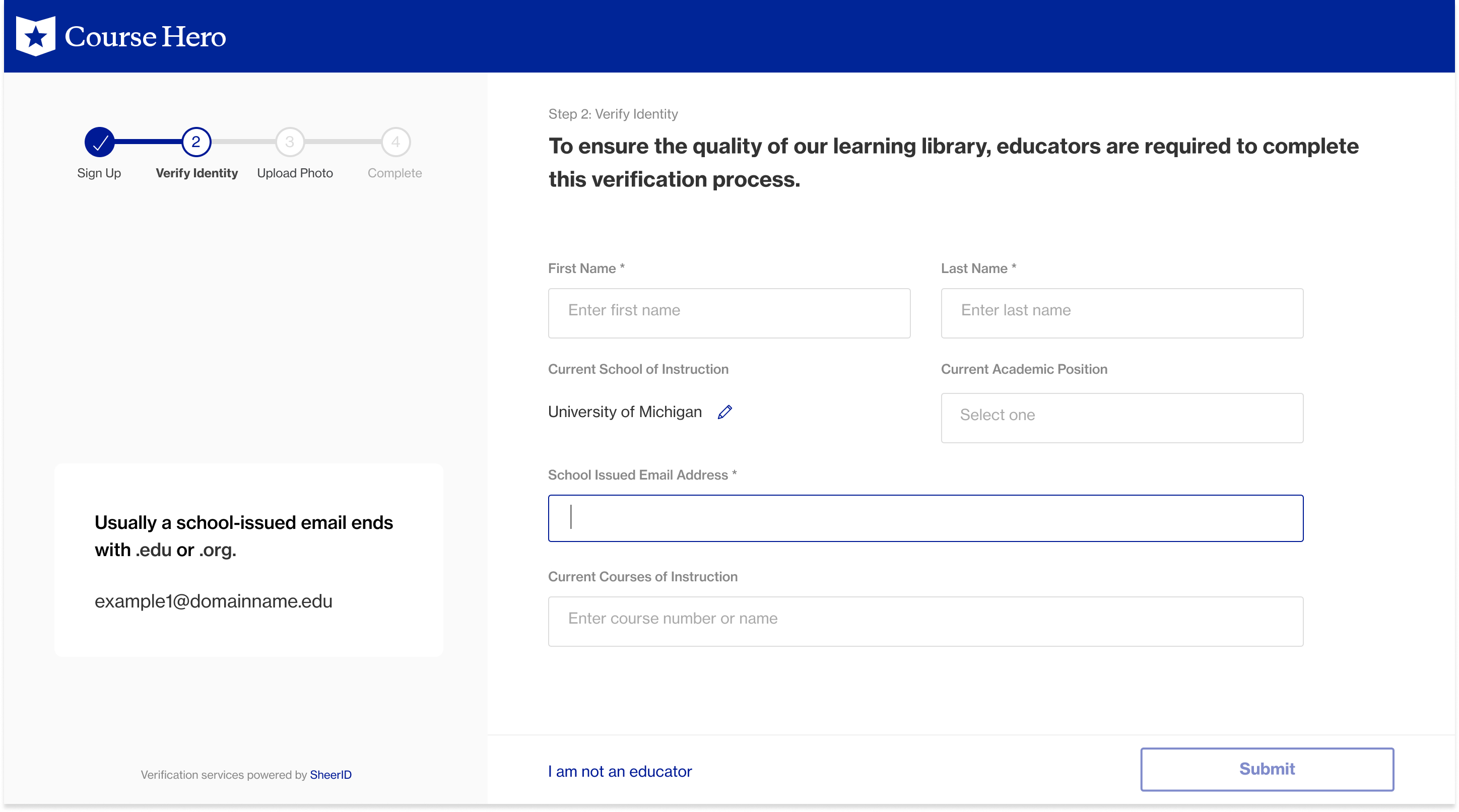Click the Current Courses of Instruction field

[x=925, y=621]
